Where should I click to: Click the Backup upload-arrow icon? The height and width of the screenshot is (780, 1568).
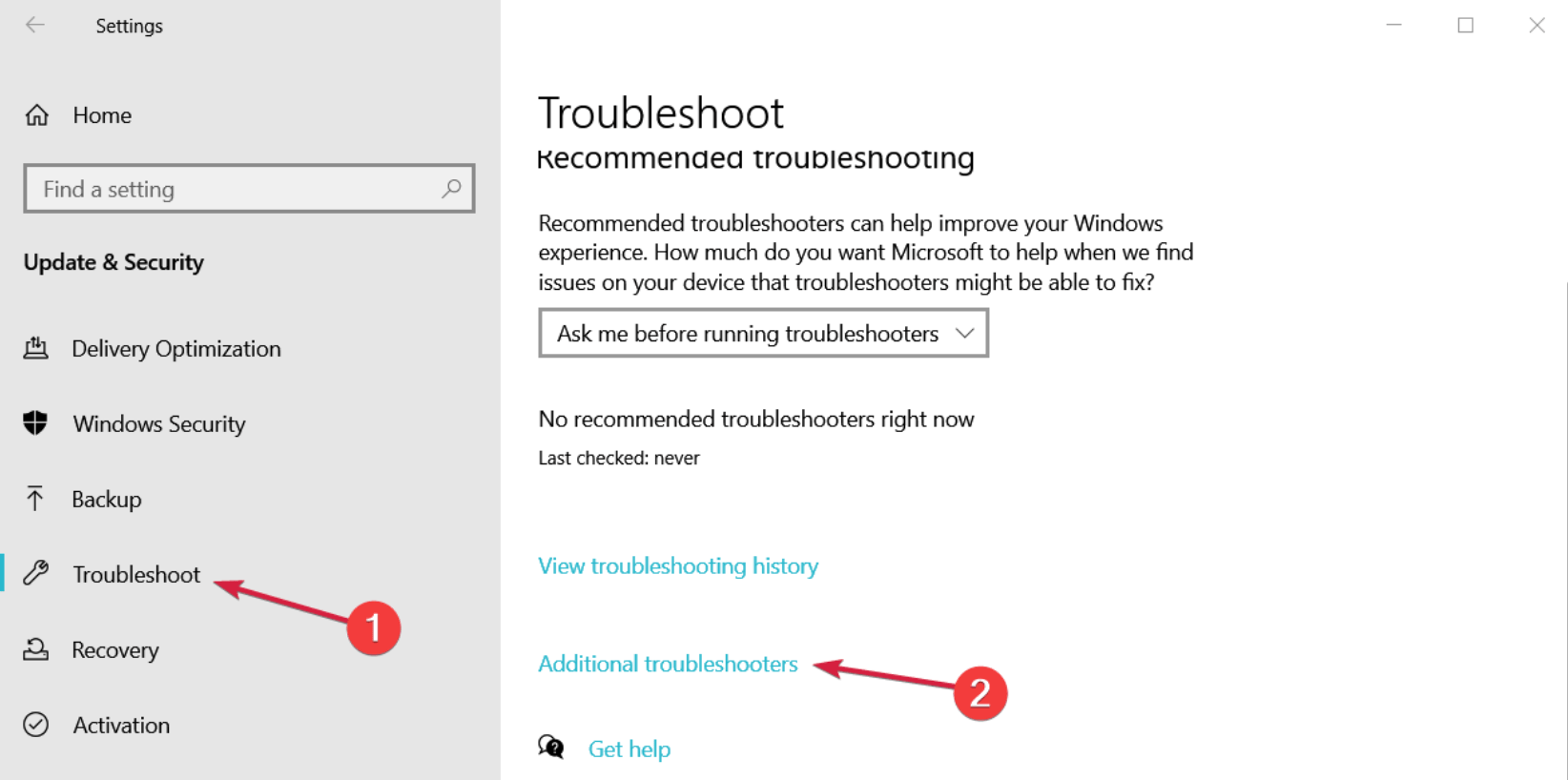point(36,499)
